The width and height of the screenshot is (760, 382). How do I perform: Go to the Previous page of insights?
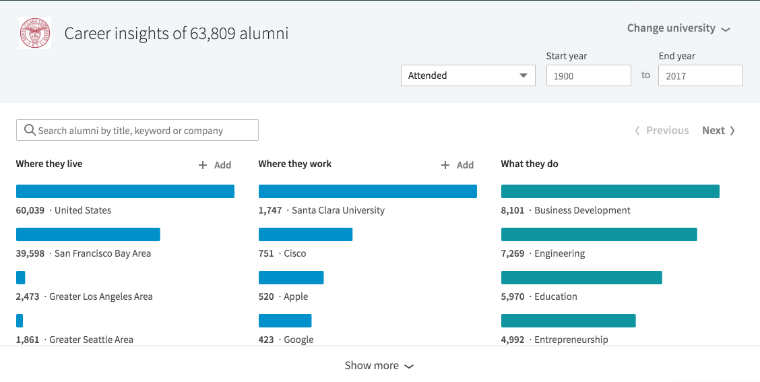tap(662, 130)
